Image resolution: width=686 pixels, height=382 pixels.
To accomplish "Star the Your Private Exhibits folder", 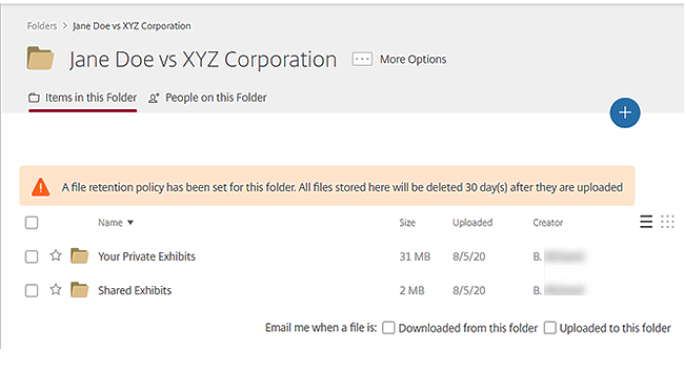I will coord(56,256).
